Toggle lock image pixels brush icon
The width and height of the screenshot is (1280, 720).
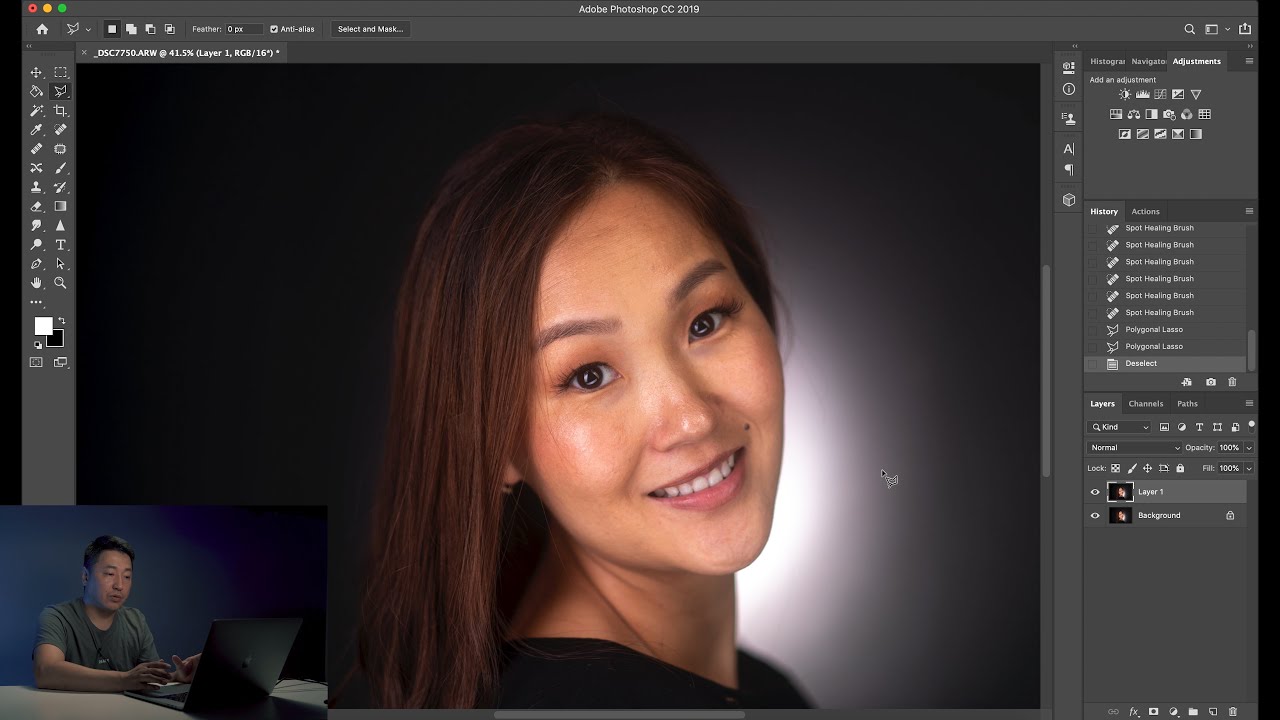click(x=1132, y=468)
